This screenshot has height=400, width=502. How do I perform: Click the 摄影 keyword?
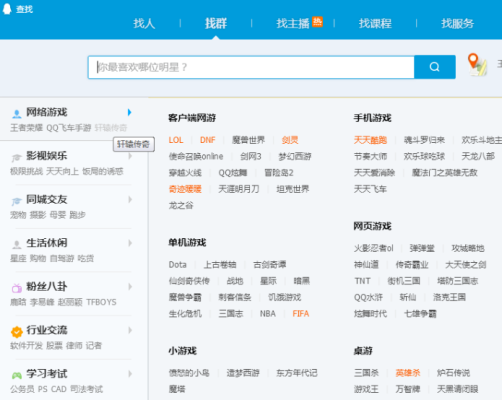38,215
